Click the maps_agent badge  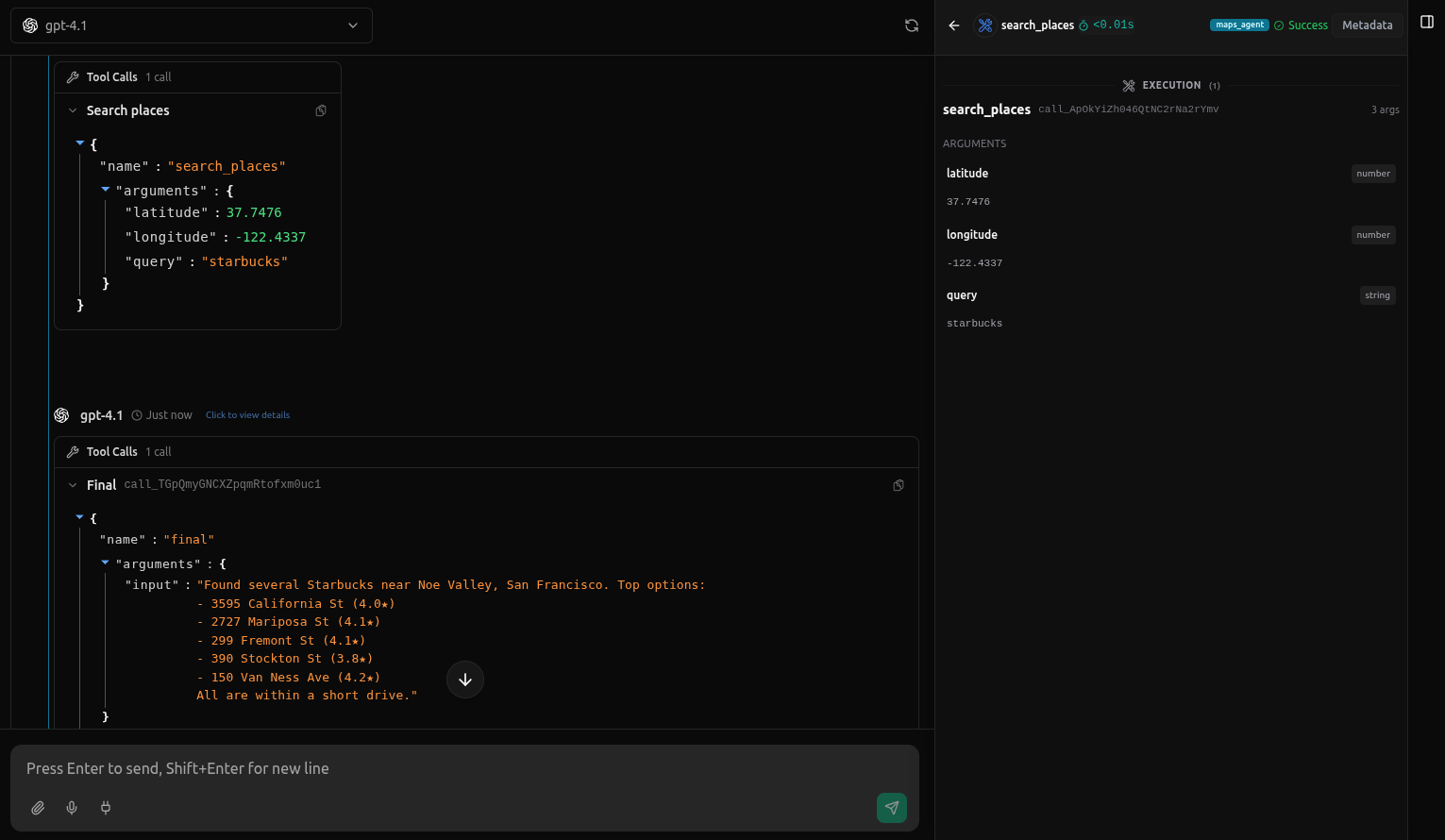[x=1239, y=25]
